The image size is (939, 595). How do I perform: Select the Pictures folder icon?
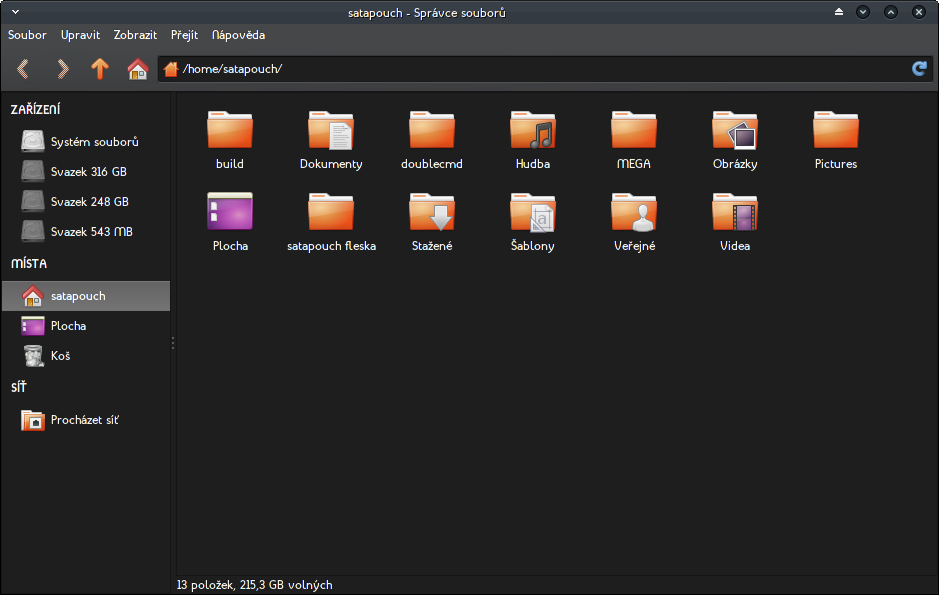[x=836, y=130]
